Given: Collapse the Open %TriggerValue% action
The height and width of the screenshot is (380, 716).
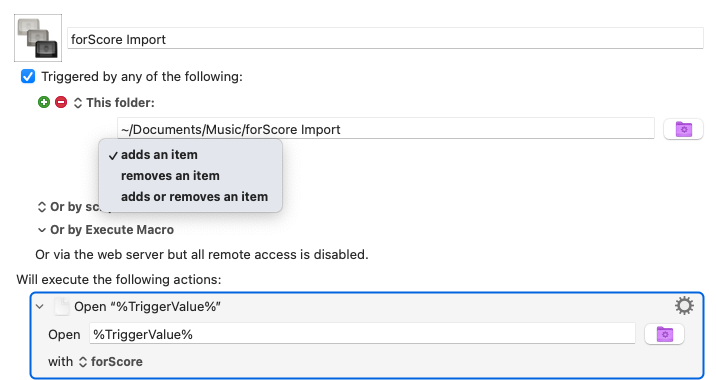Looking at the screenshot, I should pos(40,306).
